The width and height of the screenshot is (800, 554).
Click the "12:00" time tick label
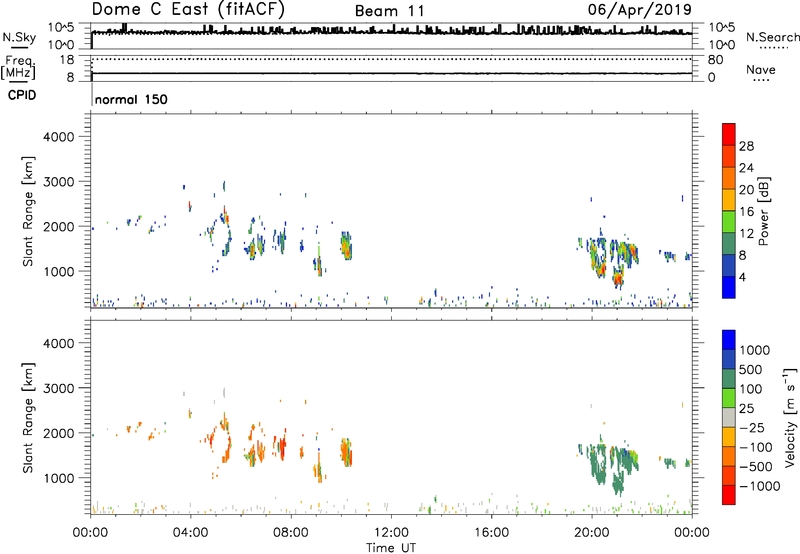pyautogui.click(x=391, y=533)
